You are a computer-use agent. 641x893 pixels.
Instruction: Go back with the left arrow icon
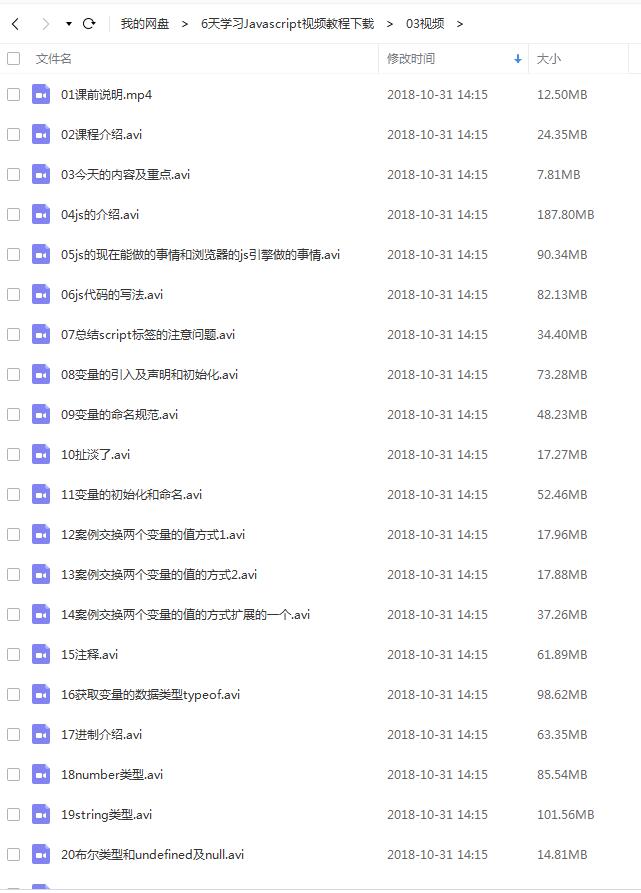[x=15, y=23]
